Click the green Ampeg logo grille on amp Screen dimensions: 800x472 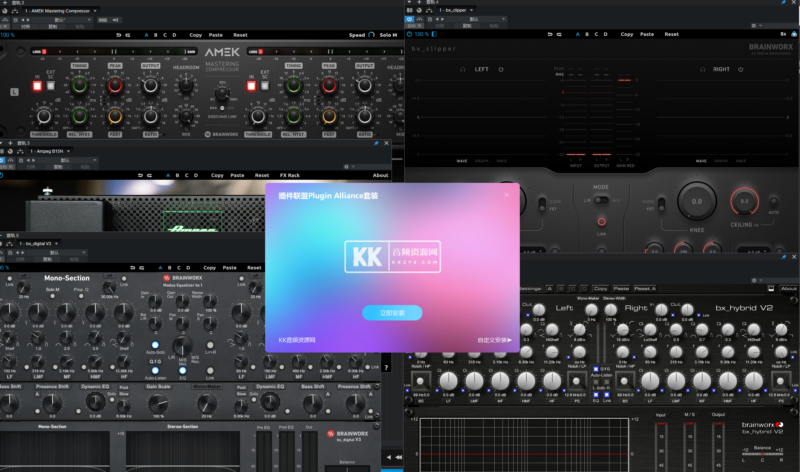(x=192, y=221)
